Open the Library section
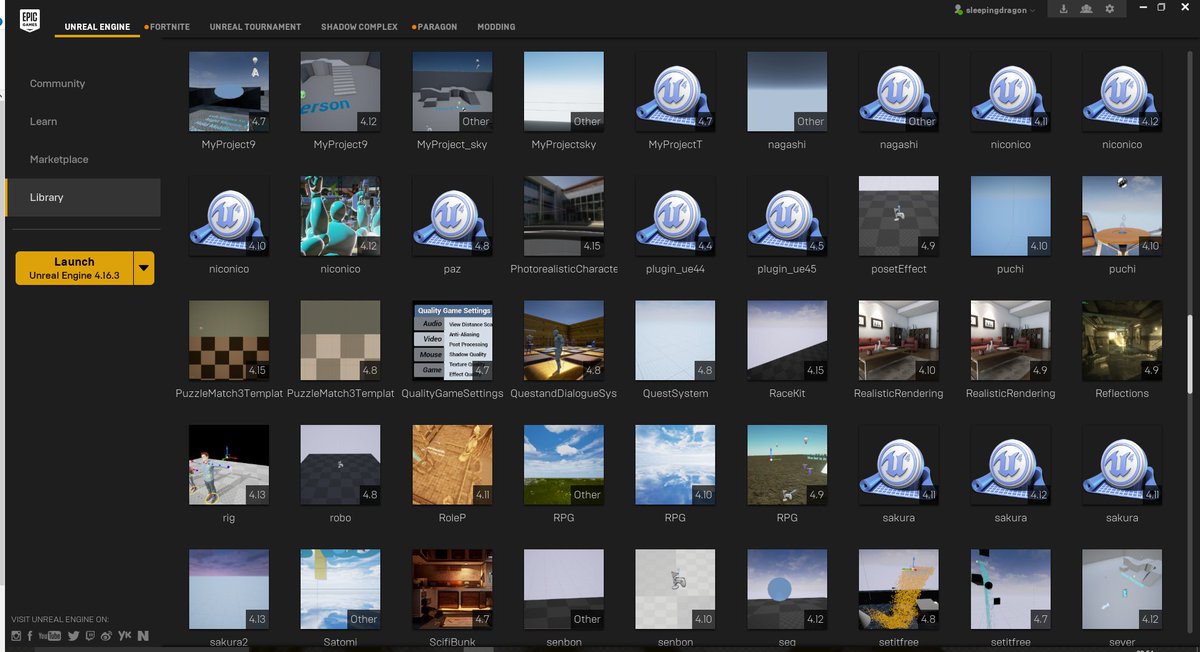The image size is (1200, 652). (82, 198)
